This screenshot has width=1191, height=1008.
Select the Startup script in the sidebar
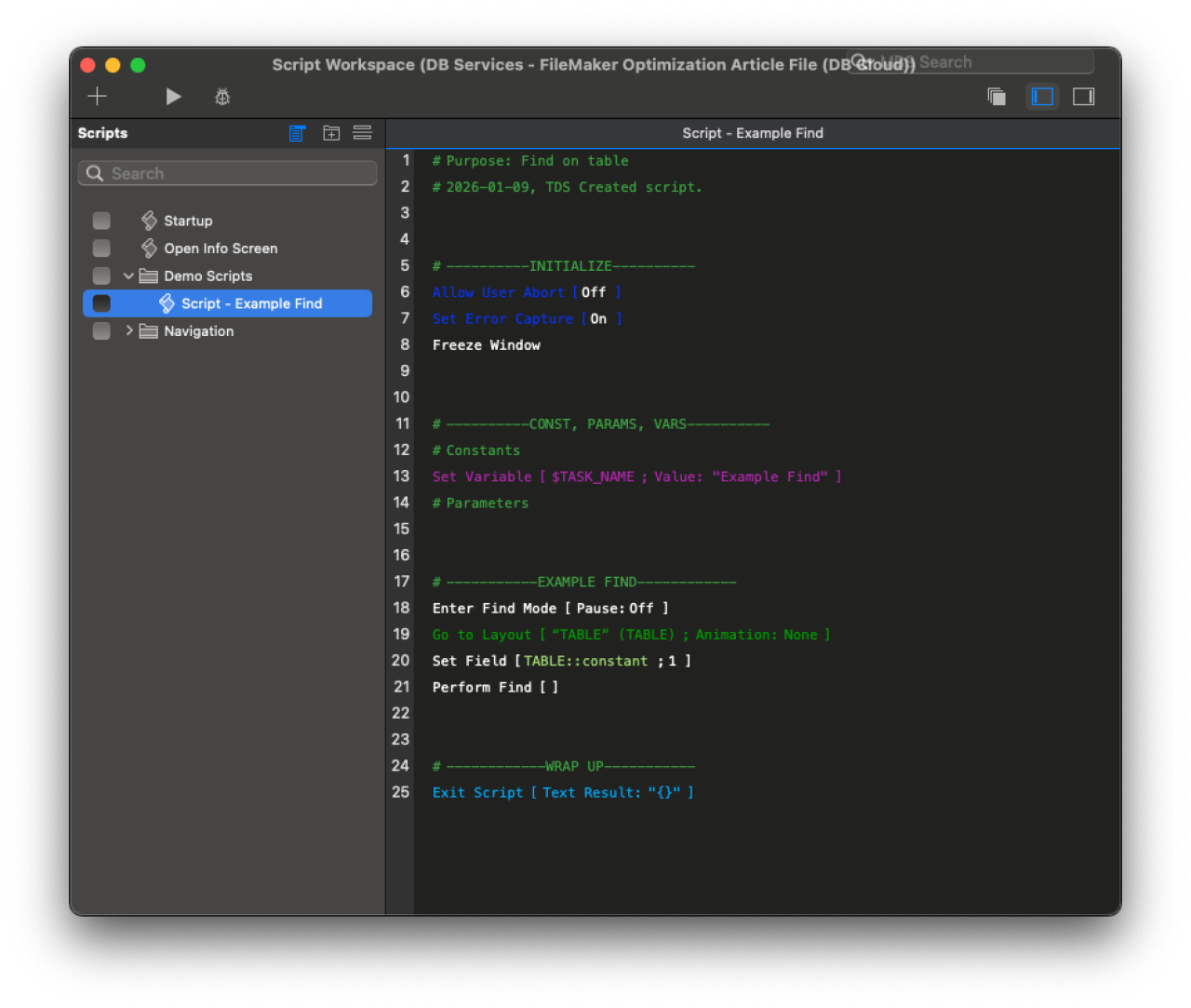click(190, 221)
